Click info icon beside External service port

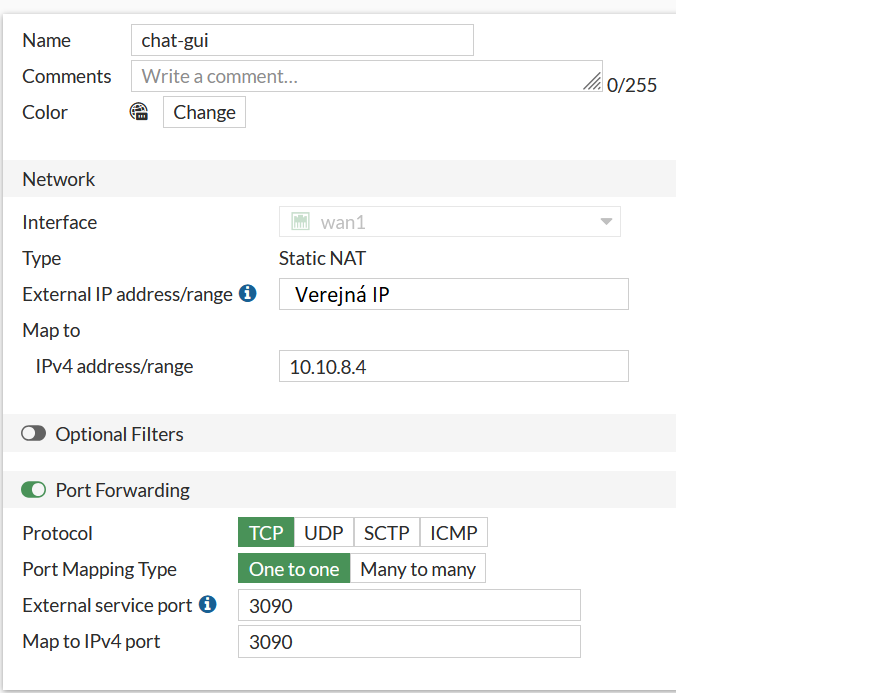208,604
